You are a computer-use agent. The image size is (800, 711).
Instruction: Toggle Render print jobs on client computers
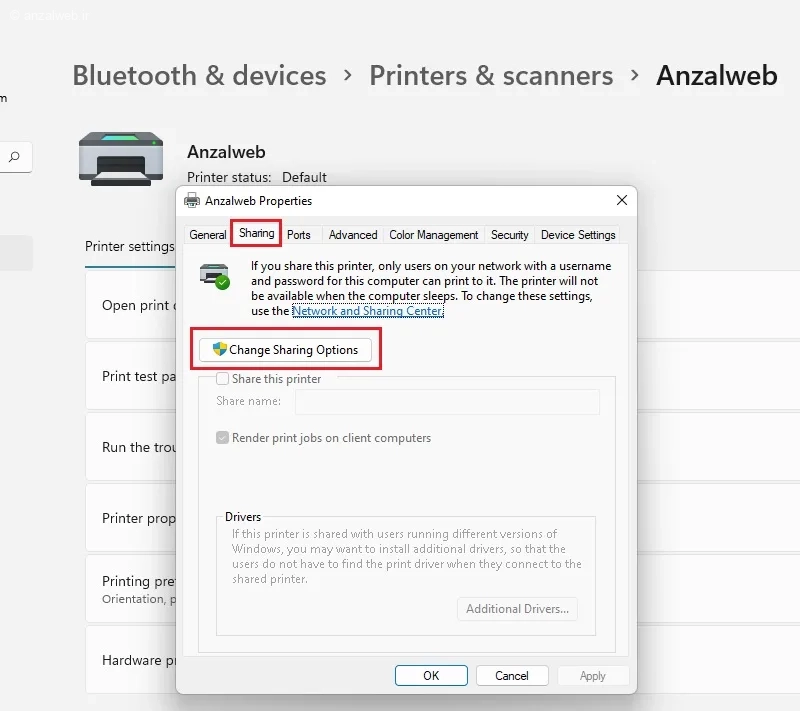tap(222, 438)
